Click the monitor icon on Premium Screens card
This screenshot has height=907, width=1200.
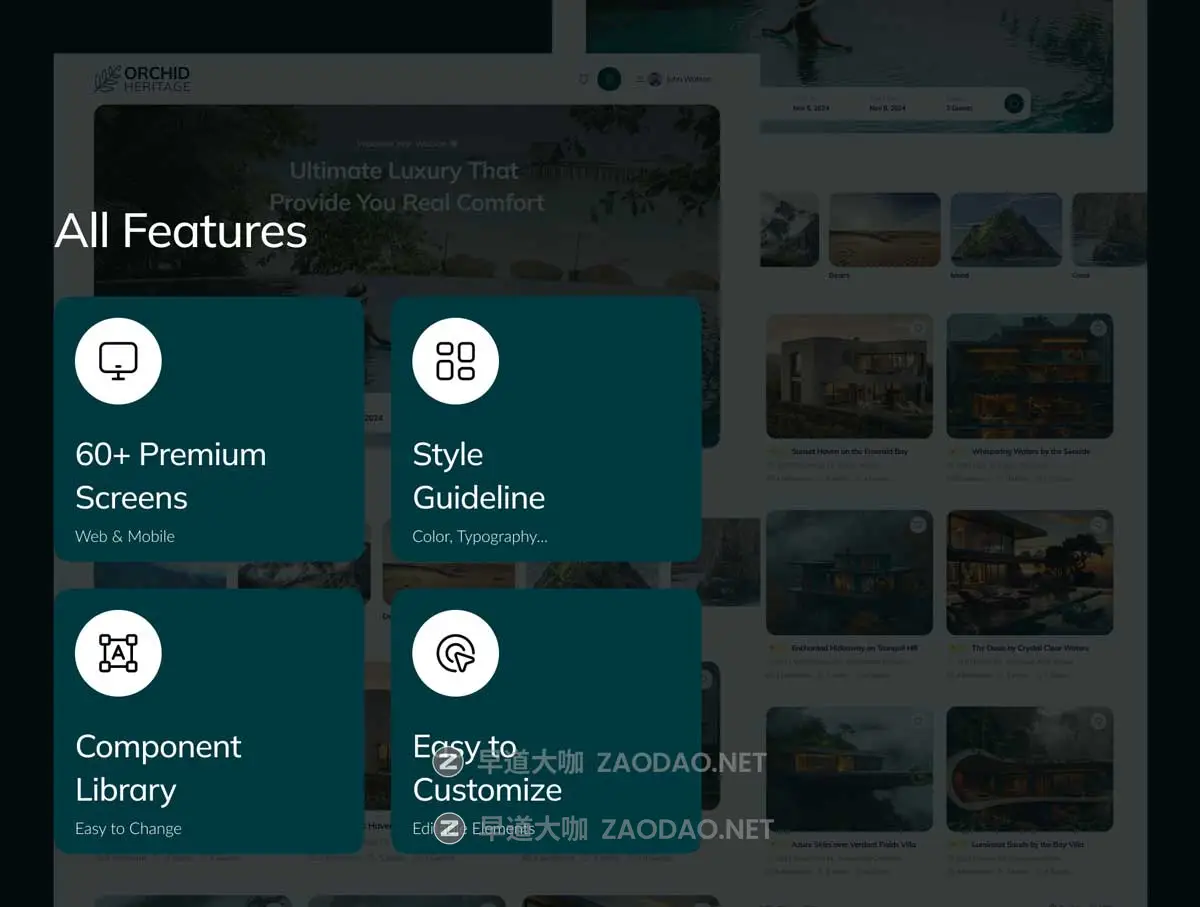pos(118,361)
